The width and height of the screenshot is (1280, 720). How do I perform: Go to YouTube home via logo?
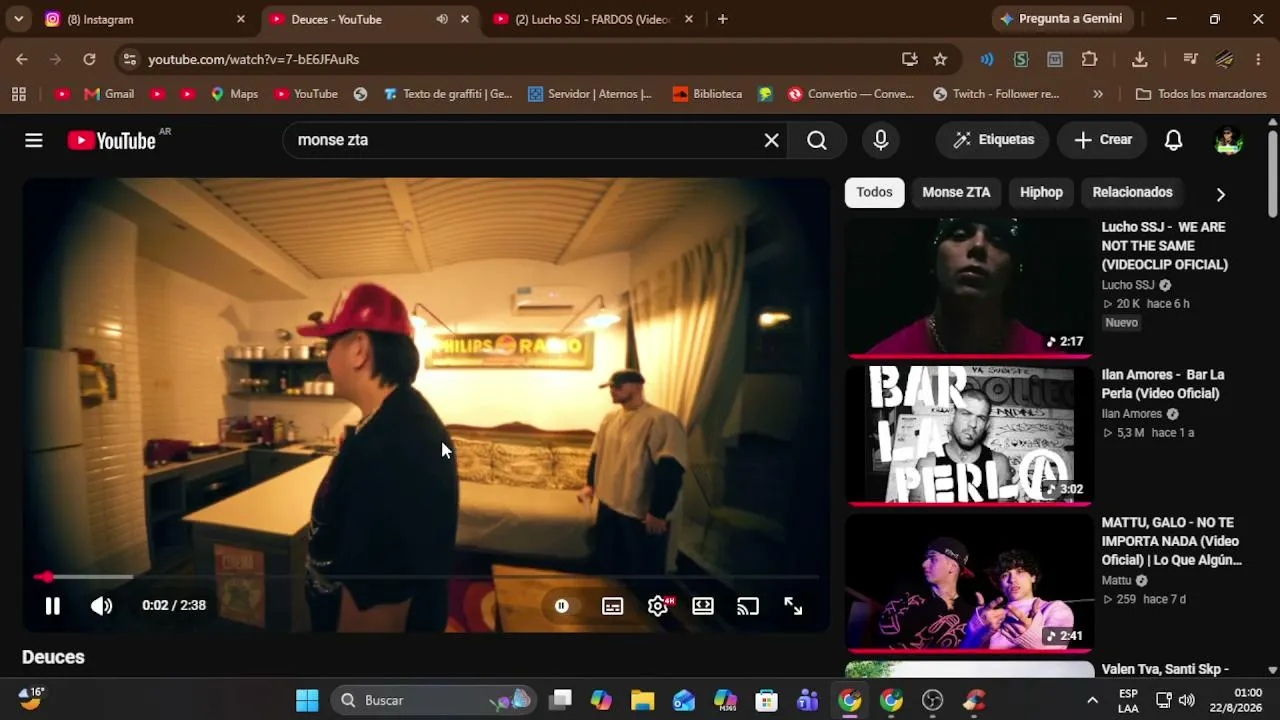pyautogui.click(x=112, y=140)
